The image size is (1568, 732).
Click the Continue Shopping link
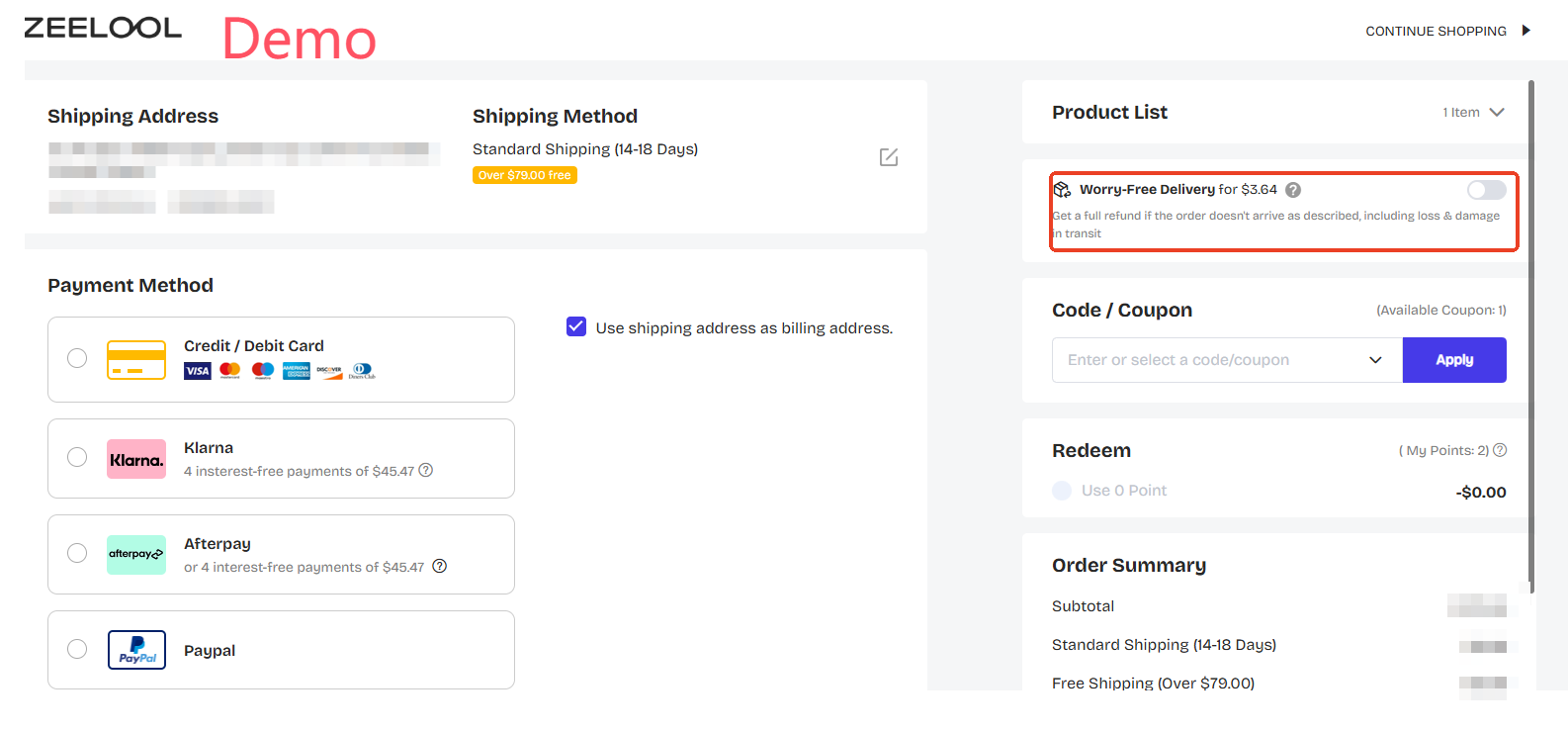[x=1436, y=32]
